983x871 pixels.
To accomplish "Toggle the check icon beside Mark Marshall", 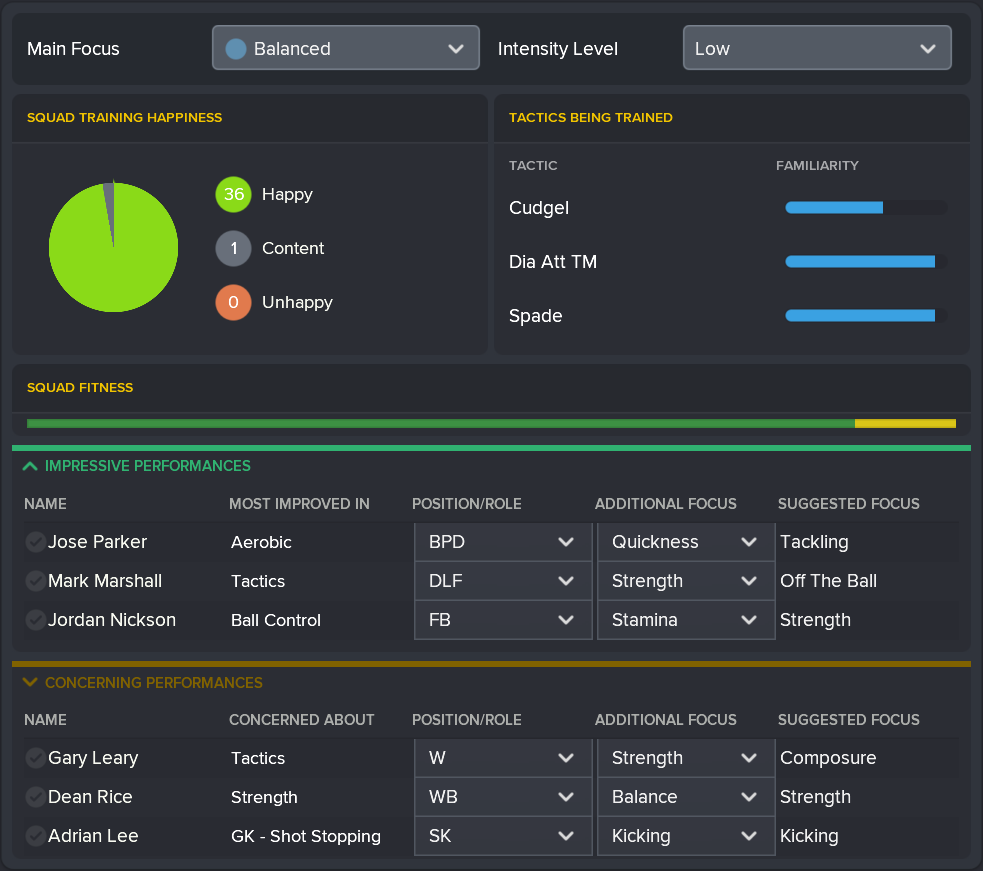I will 35,581.
